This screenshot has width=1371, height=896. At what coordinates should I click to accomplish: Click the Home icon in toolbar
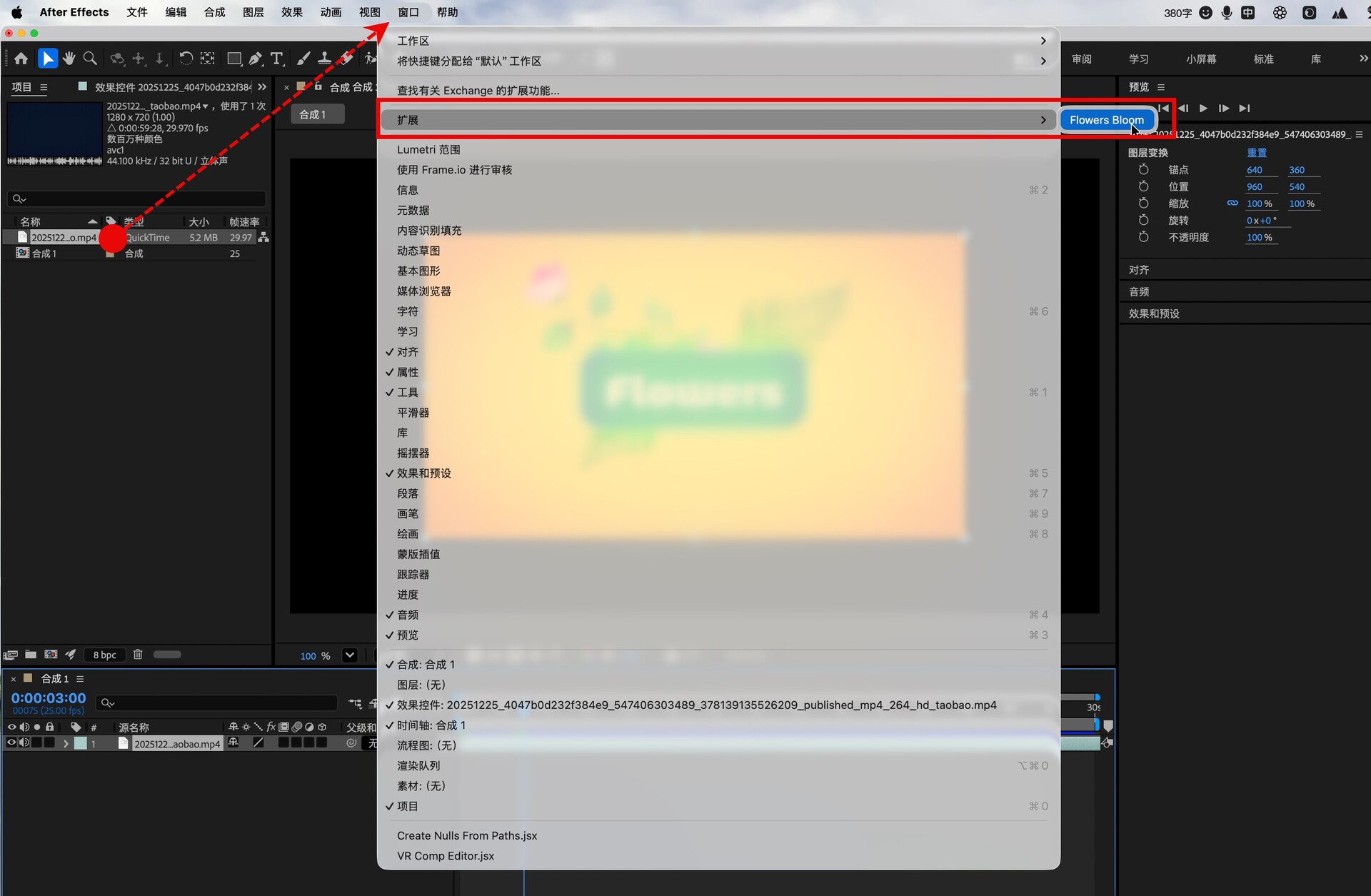[x=21, y=59]
